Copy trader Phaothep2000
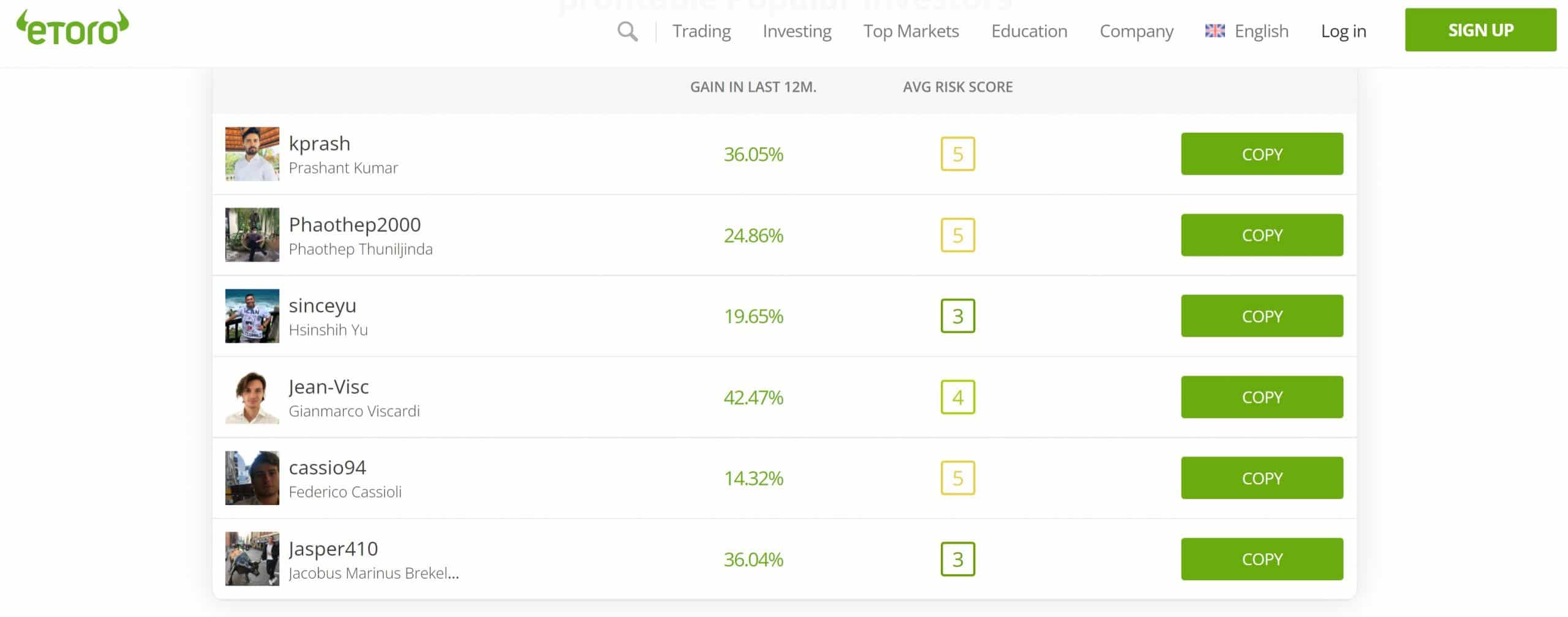The image size is (1568, 617). (1261, 235)
